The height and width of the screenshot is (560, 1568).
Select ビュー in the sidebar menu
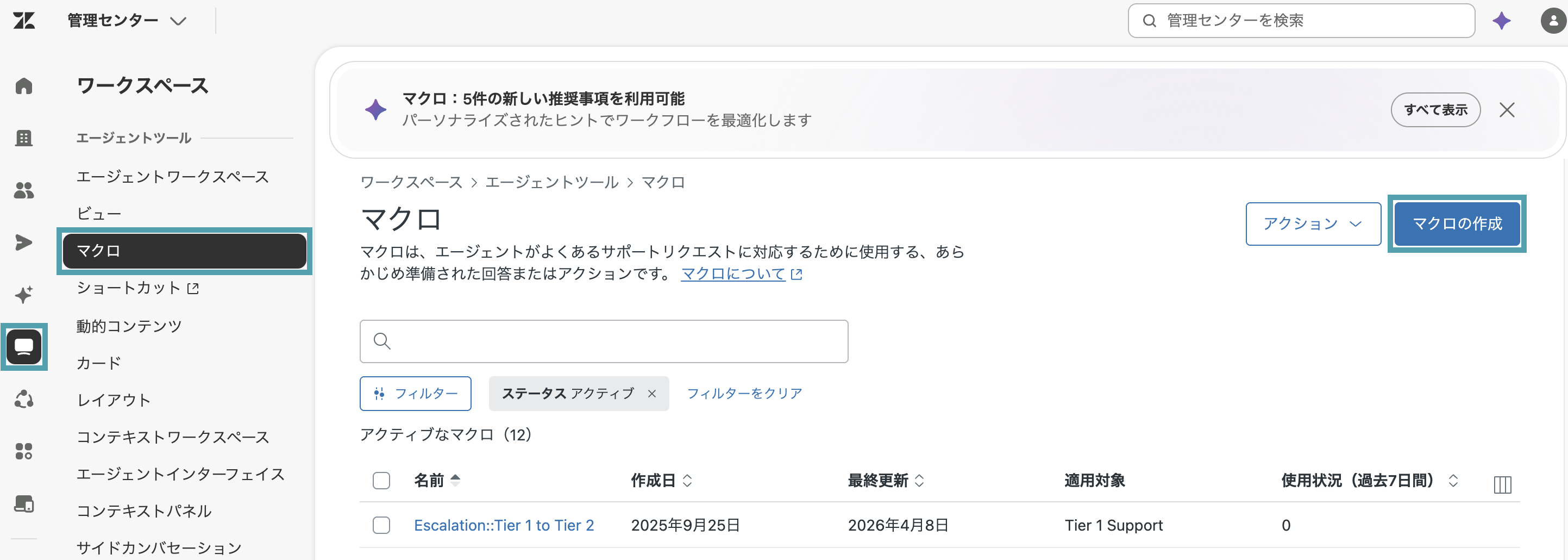98,214
